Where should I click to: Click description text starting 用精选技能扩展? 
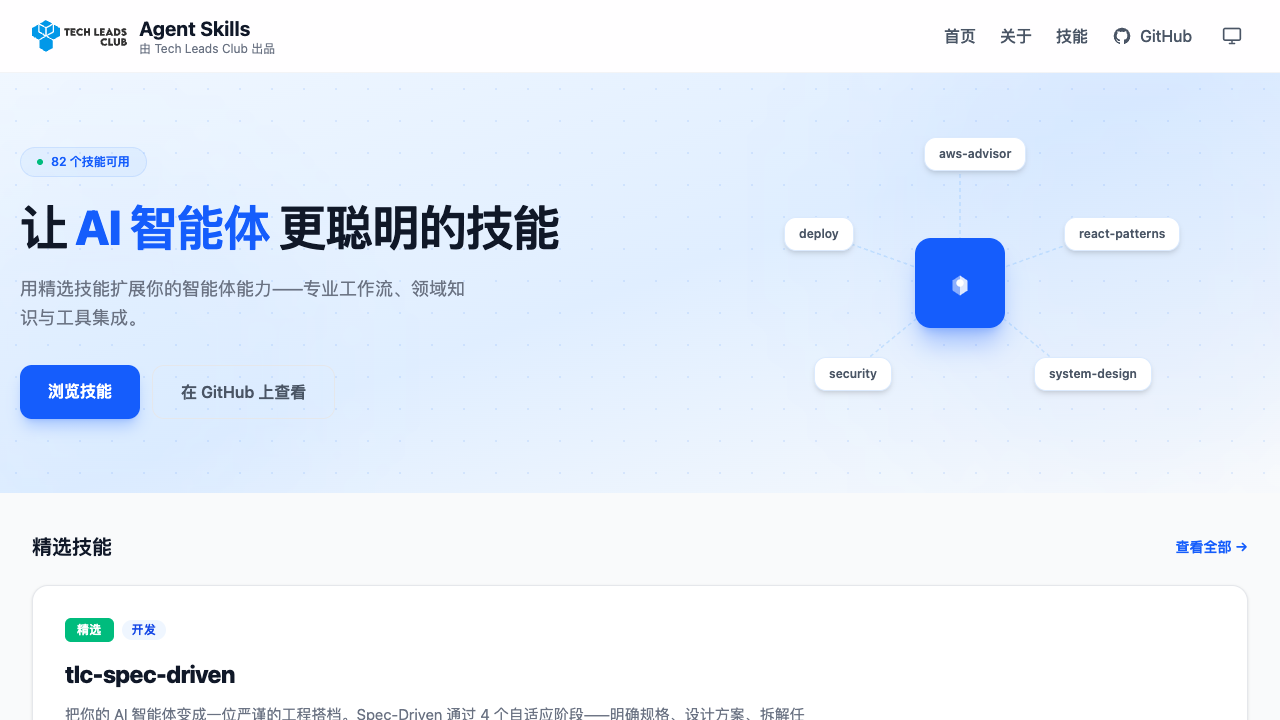coord(242,303)
